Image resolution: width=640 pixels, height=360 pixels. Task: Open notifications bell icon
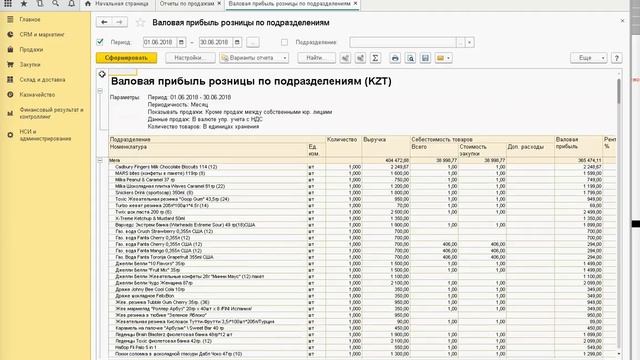click(71, 4)
